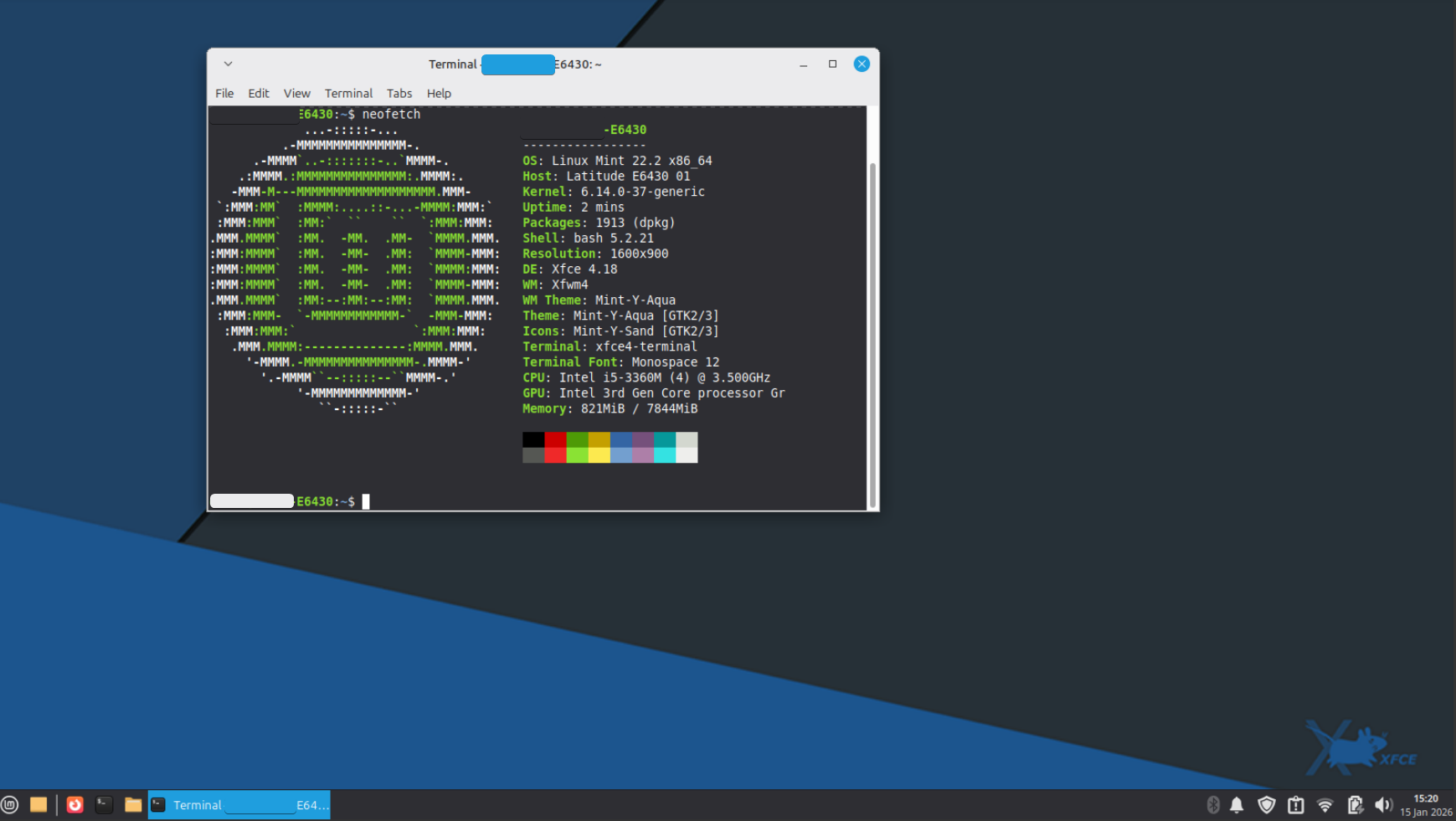Open the Wi-Fi network tray icon
This screenshot has width=1456, height=821.
tap(1325, 805)
